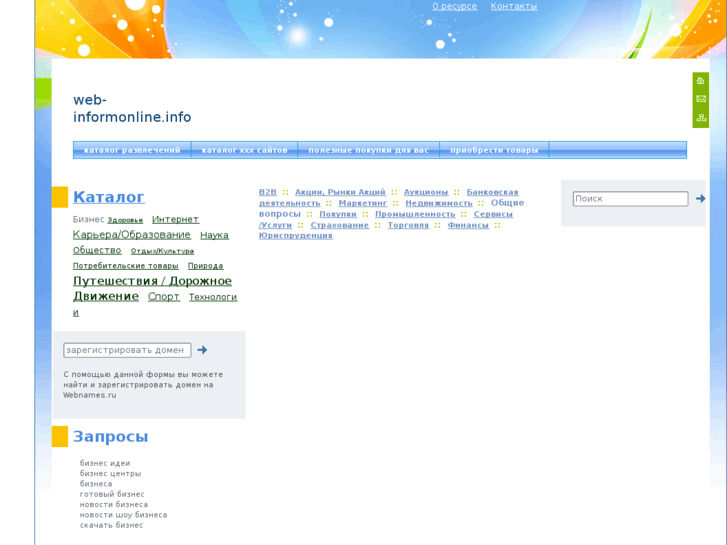Open the Страхование subcategory link

pyautogui.click(x=340, y=225)
